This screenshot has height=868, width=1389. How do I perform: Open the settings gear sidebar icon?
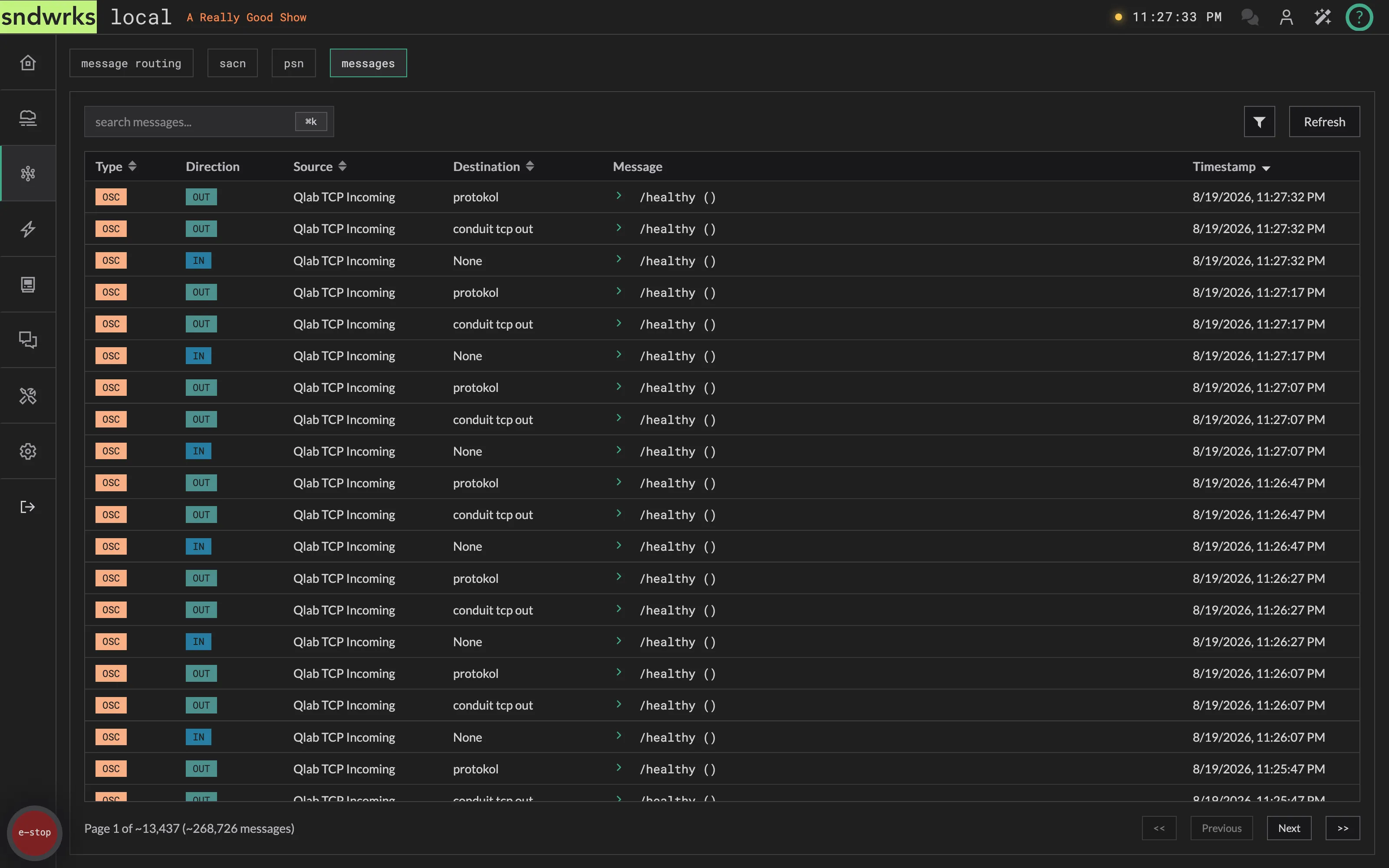[x=27, y=451]
